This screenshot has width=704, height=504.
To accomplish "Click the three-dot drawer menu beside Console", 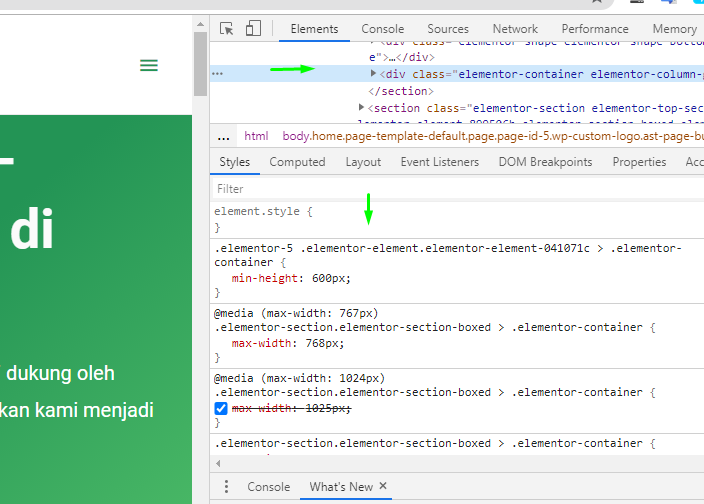I will click(x=226, y=487).
